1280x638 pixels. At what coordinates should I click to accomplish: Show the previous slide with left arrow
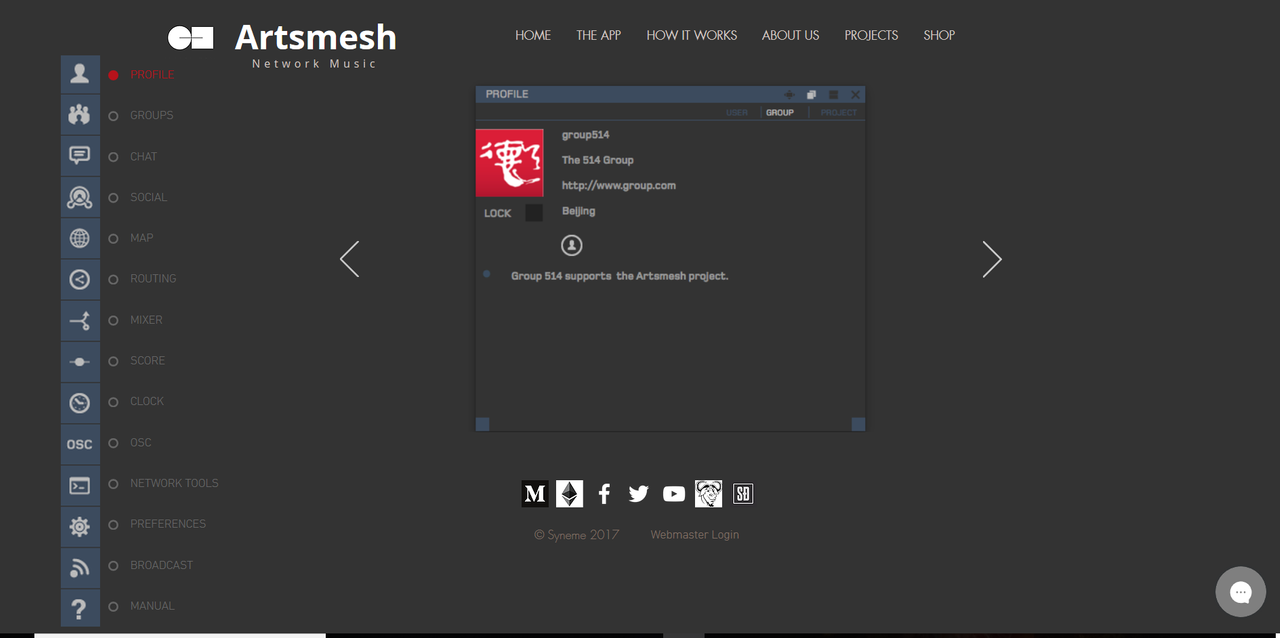click(349, 259)
